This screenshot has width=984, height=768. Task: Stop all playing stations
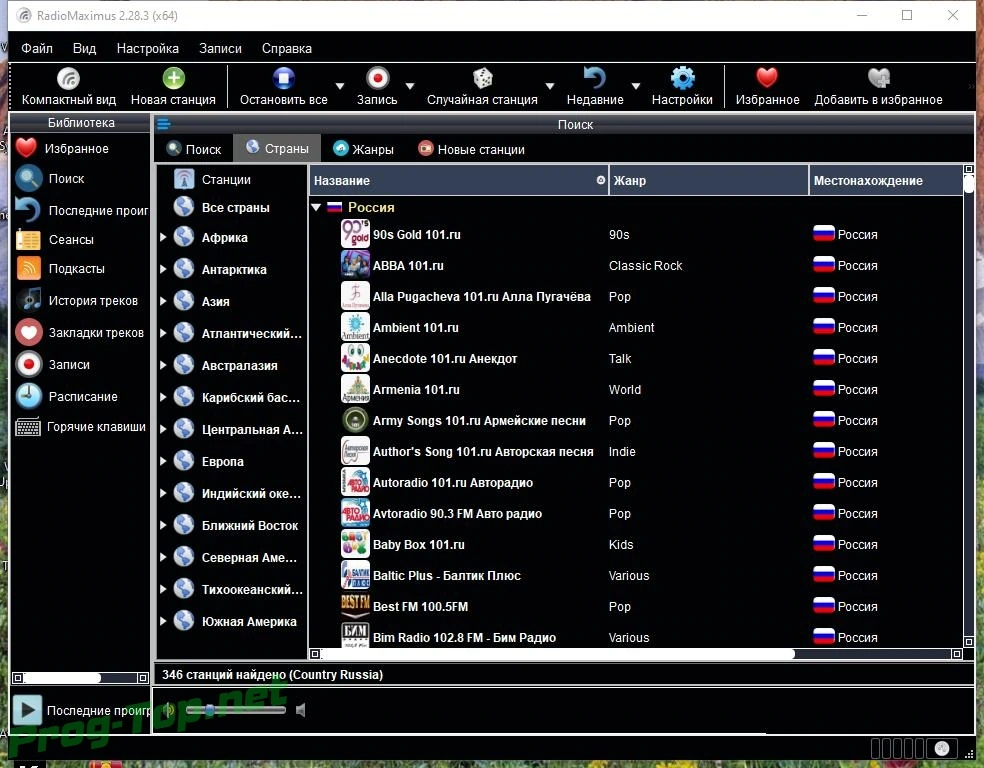click(x=284, y=87)
